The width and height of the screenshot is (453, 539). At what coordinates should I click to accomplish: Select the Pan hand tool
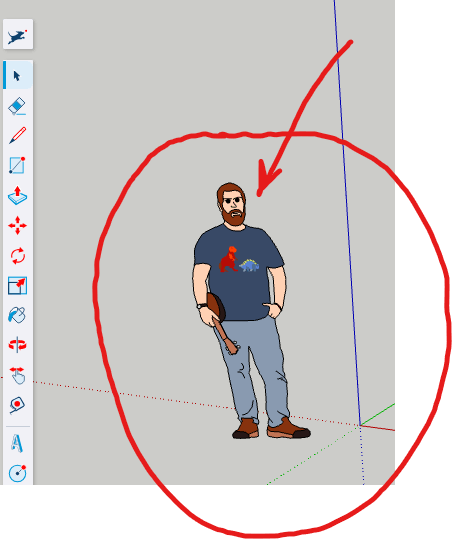coord(18,375)
